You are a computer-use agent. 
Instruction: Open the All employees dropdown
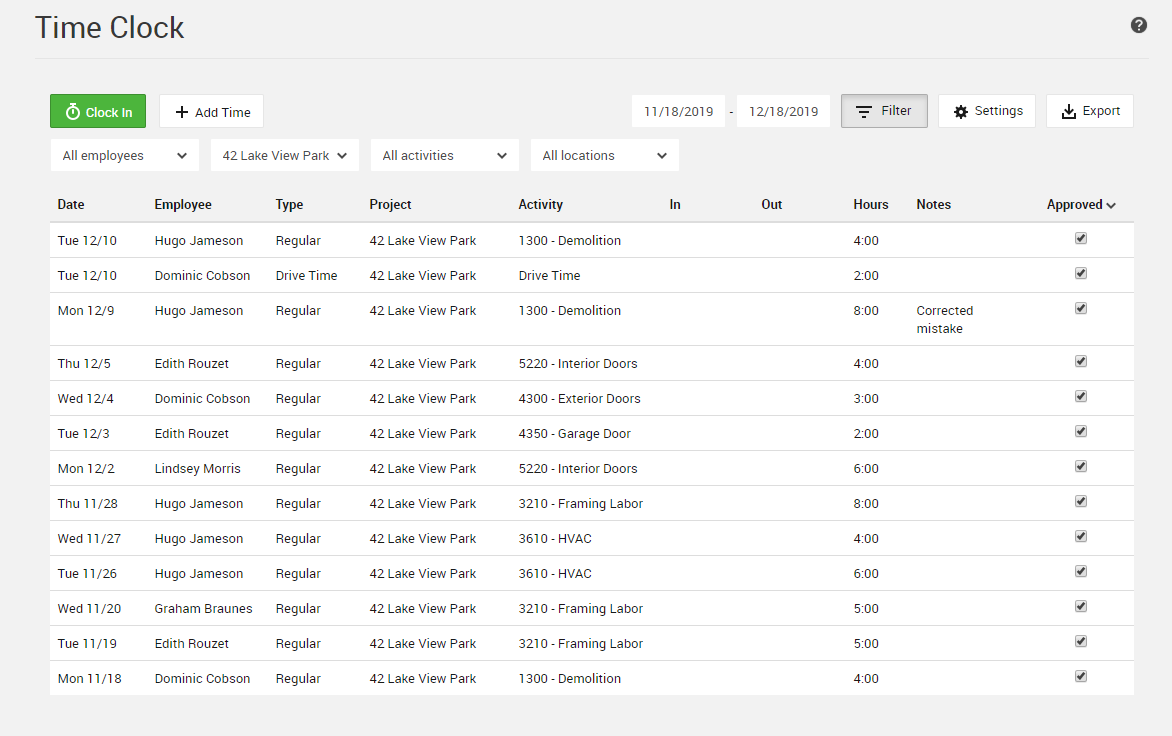coord(124,156)
